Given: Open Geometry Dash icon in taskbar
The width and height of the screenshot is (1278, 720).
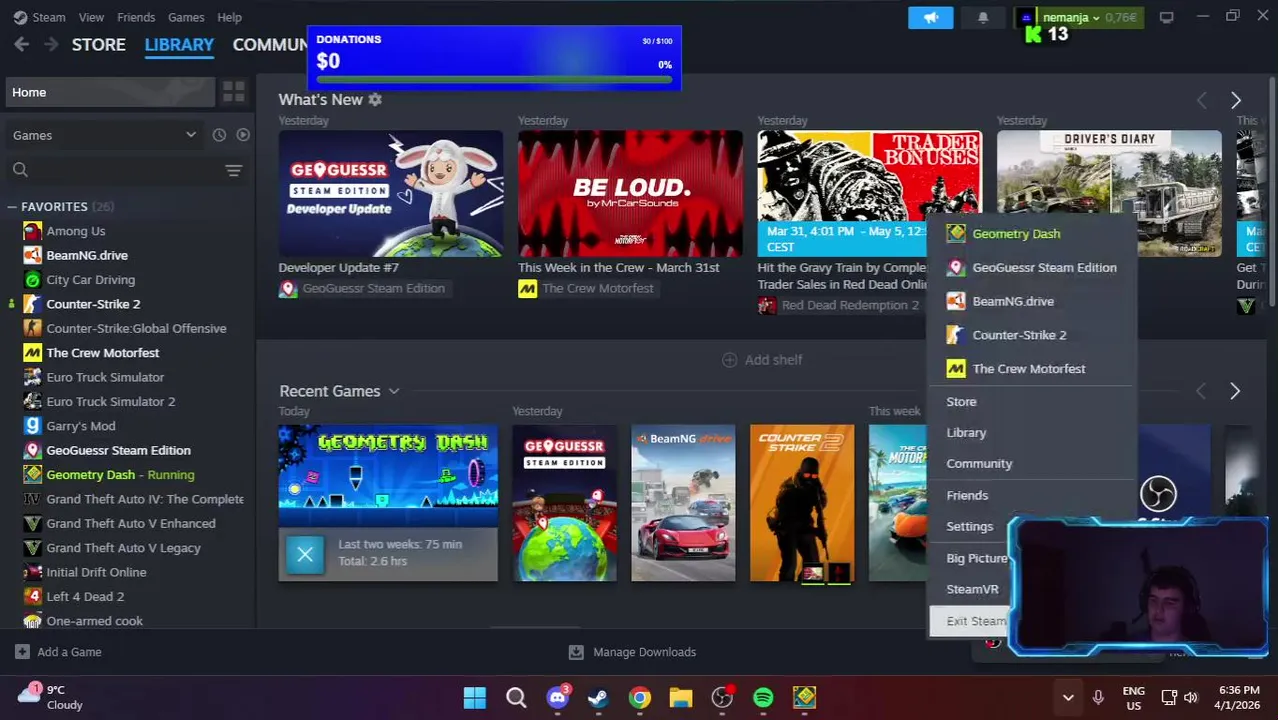Looking at the screenshot, I should 804,697.
